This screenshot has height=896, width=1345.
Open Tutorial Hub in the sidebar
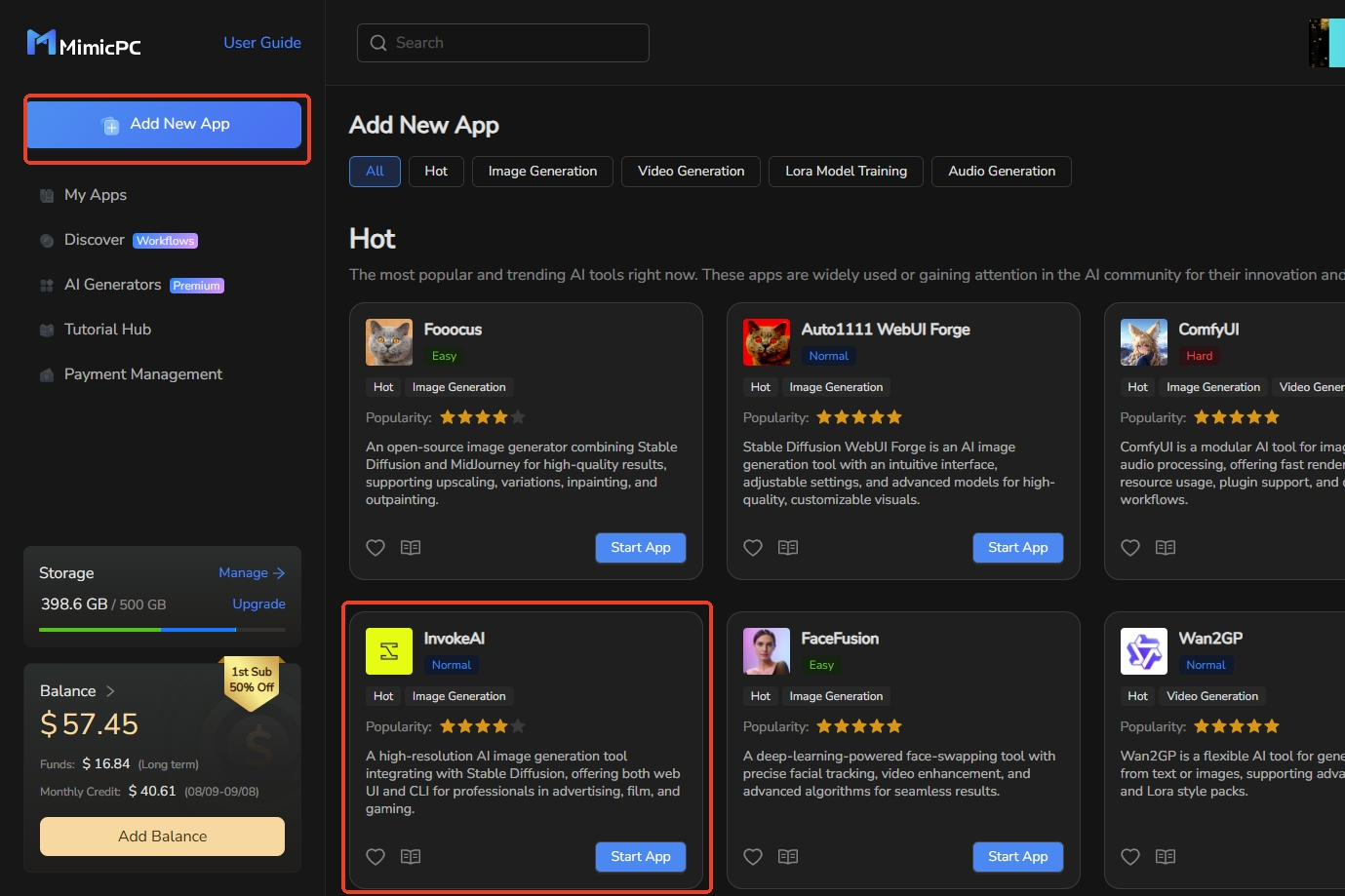[107, 330]
